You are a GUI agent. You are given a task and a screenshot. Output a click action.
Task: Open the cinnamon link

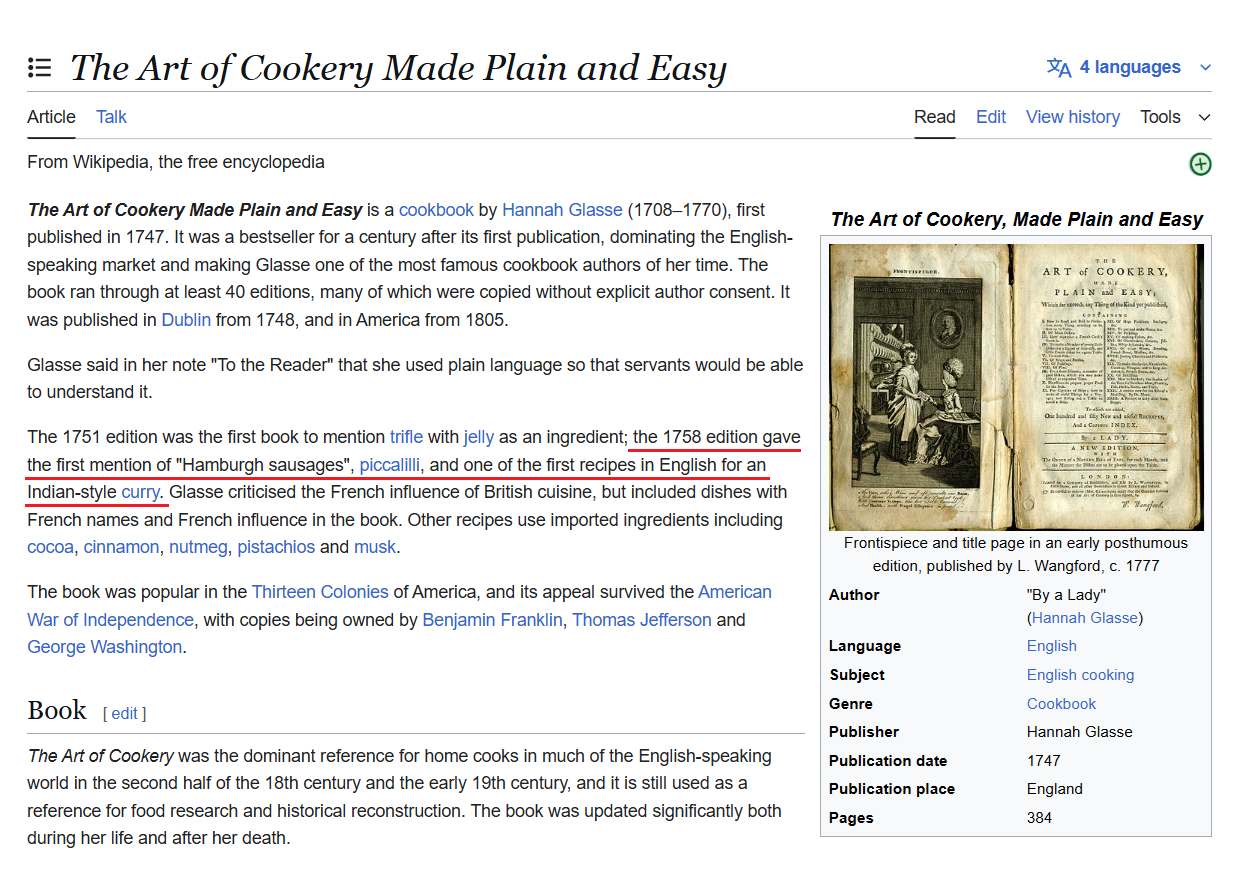point(121,547)
